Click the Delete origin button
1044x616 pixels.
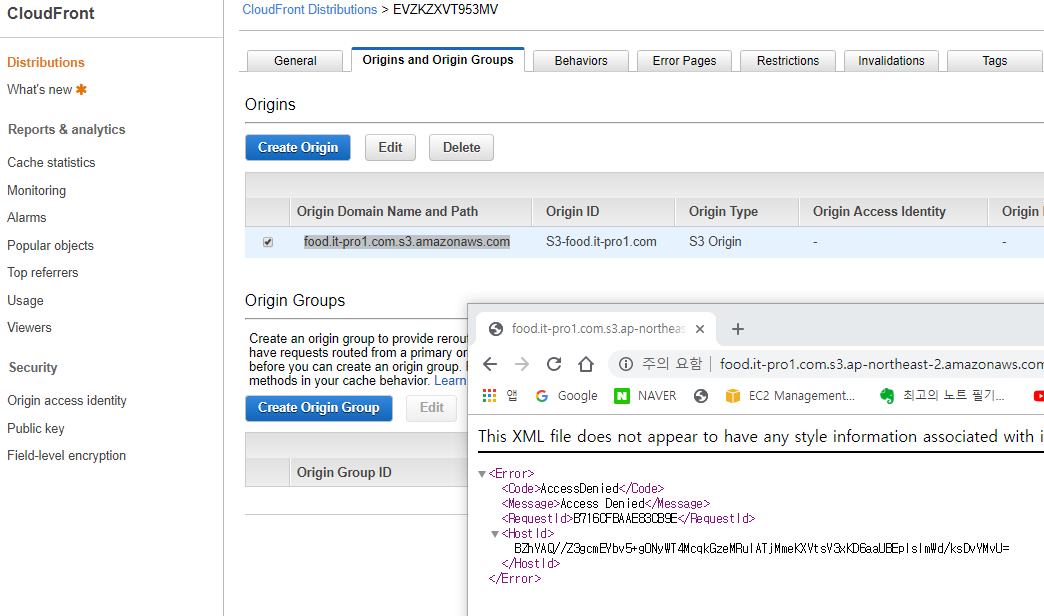click(x=461, y=147)
